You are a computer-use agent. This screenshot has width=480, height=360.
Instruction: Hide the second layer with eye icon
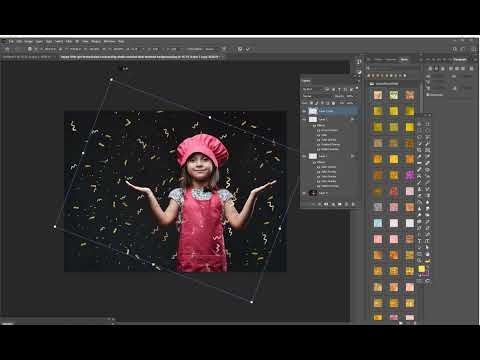coord(304,119)
